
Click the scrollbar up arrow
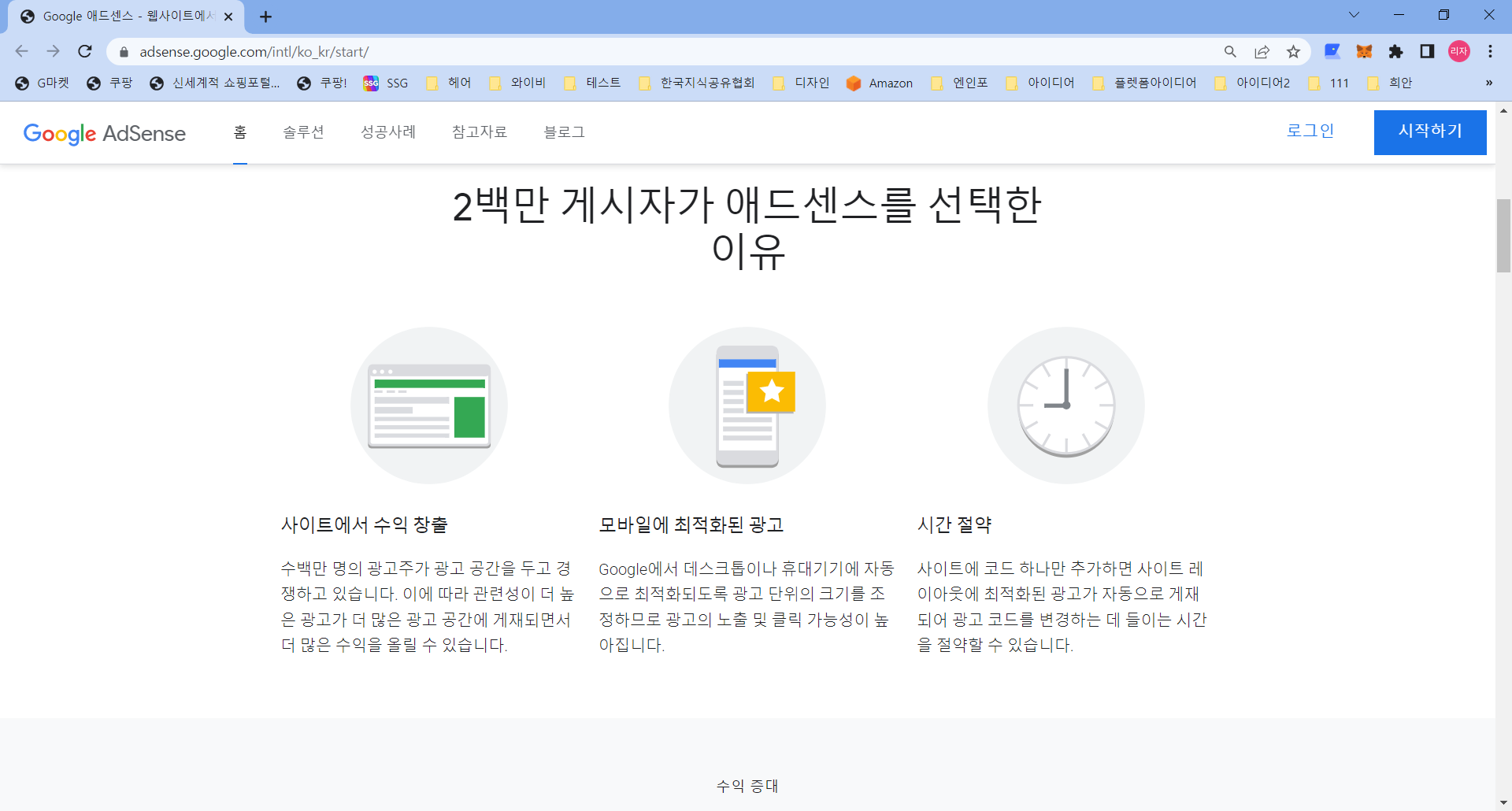[1503, 110]
